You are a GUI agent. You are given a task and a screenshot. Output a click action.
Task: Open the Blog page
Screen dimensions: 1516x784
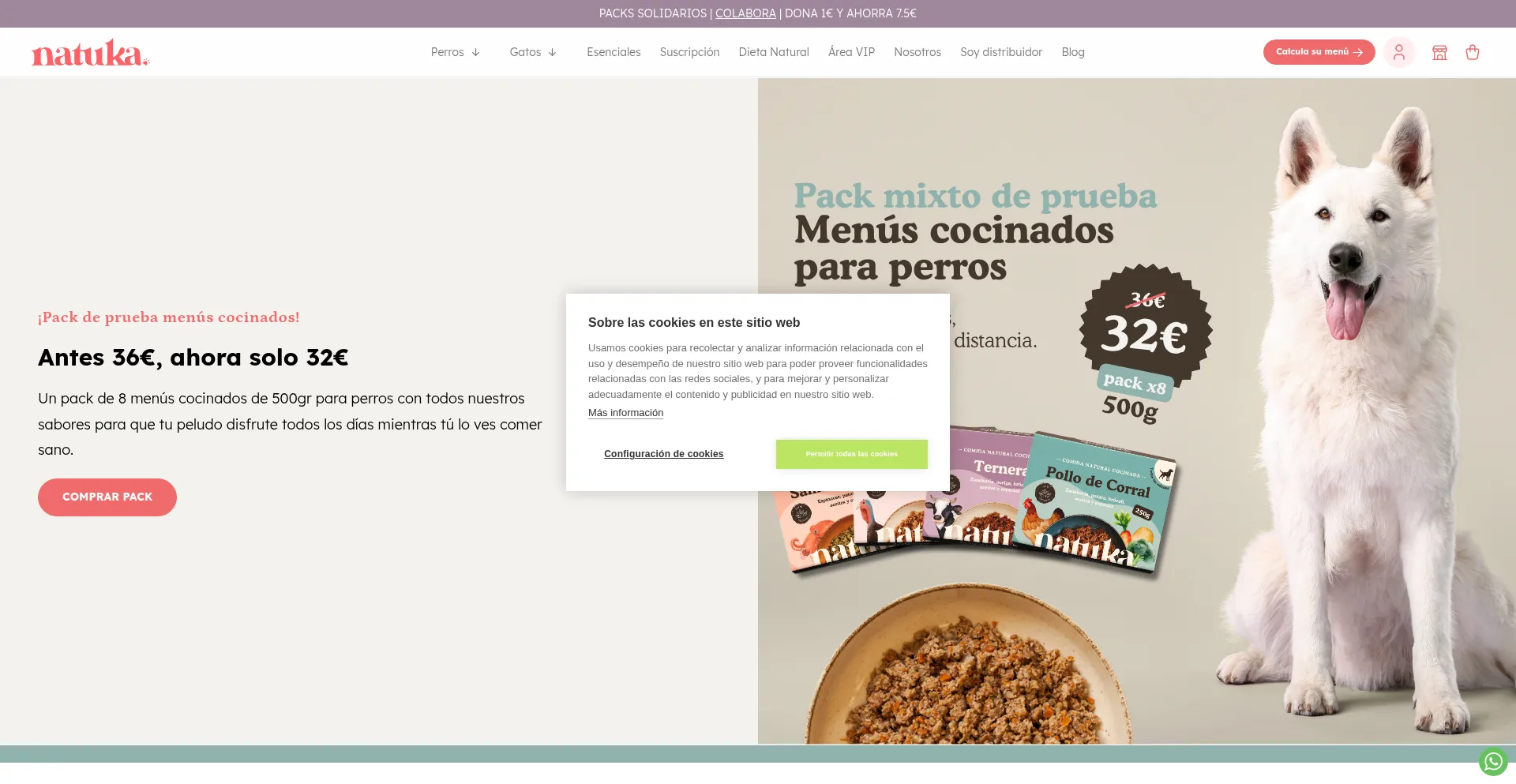[x=1072, y=52]
